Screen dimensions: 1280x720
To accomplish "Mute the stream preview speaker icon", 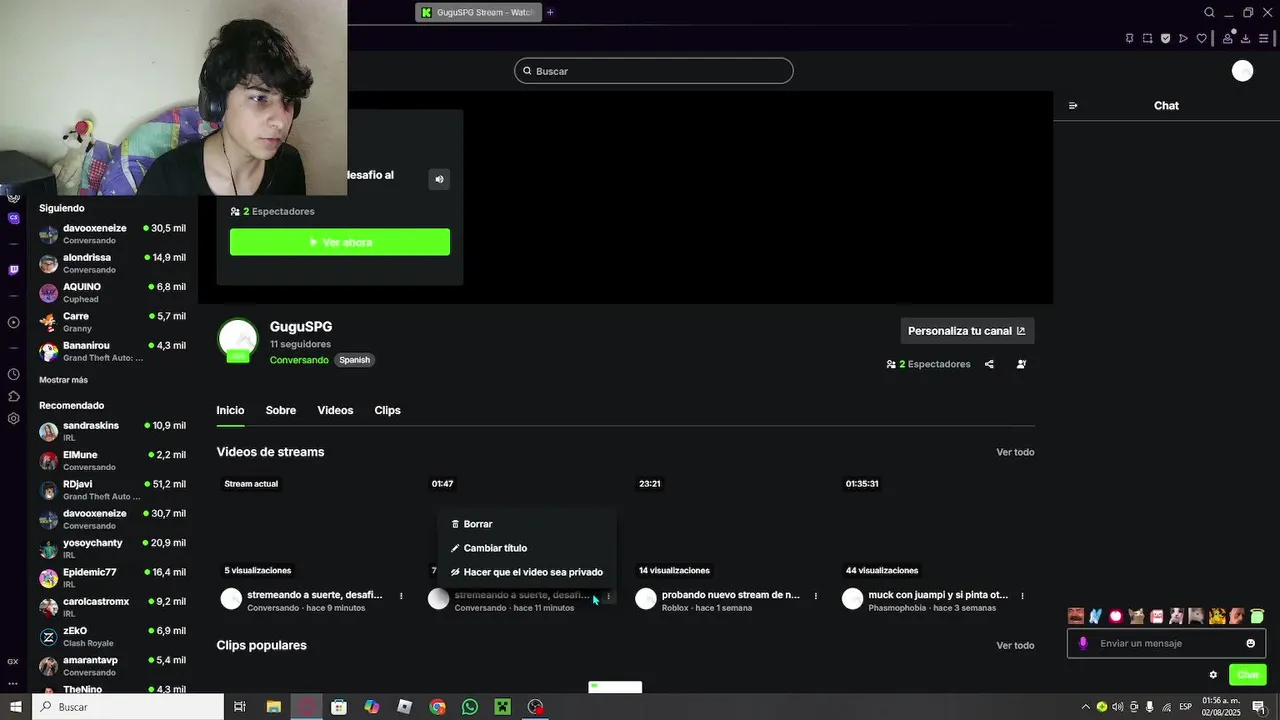I will tap(439, 179).
